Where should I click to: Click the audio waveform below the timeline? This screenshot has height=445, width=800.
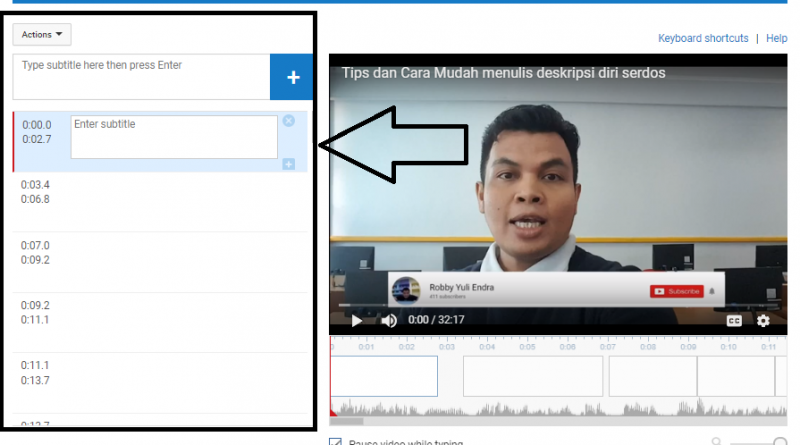559,408
